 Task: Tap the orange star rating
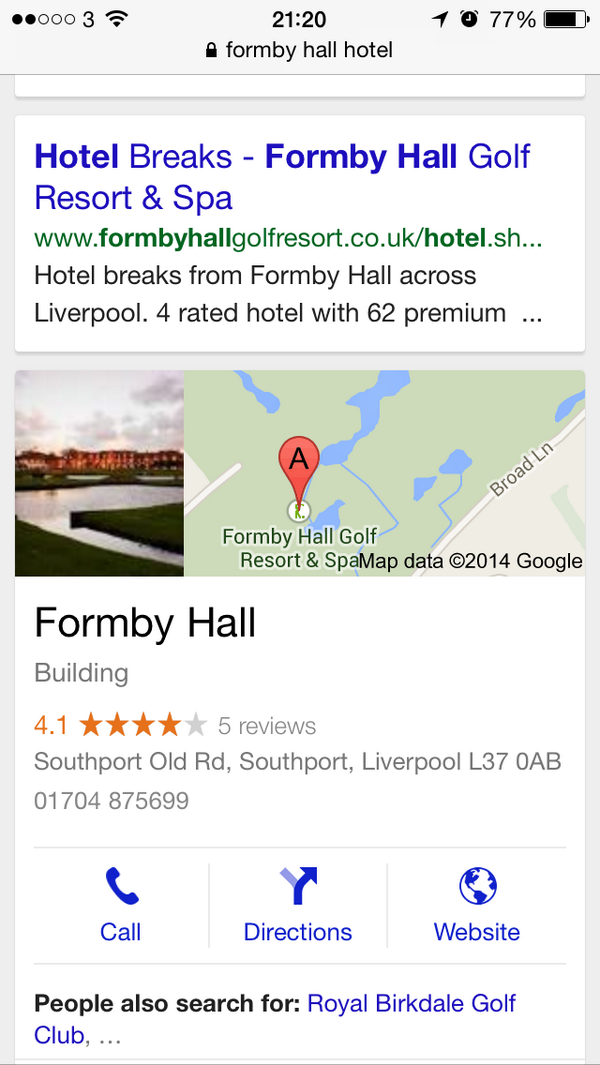pos(143,725)
